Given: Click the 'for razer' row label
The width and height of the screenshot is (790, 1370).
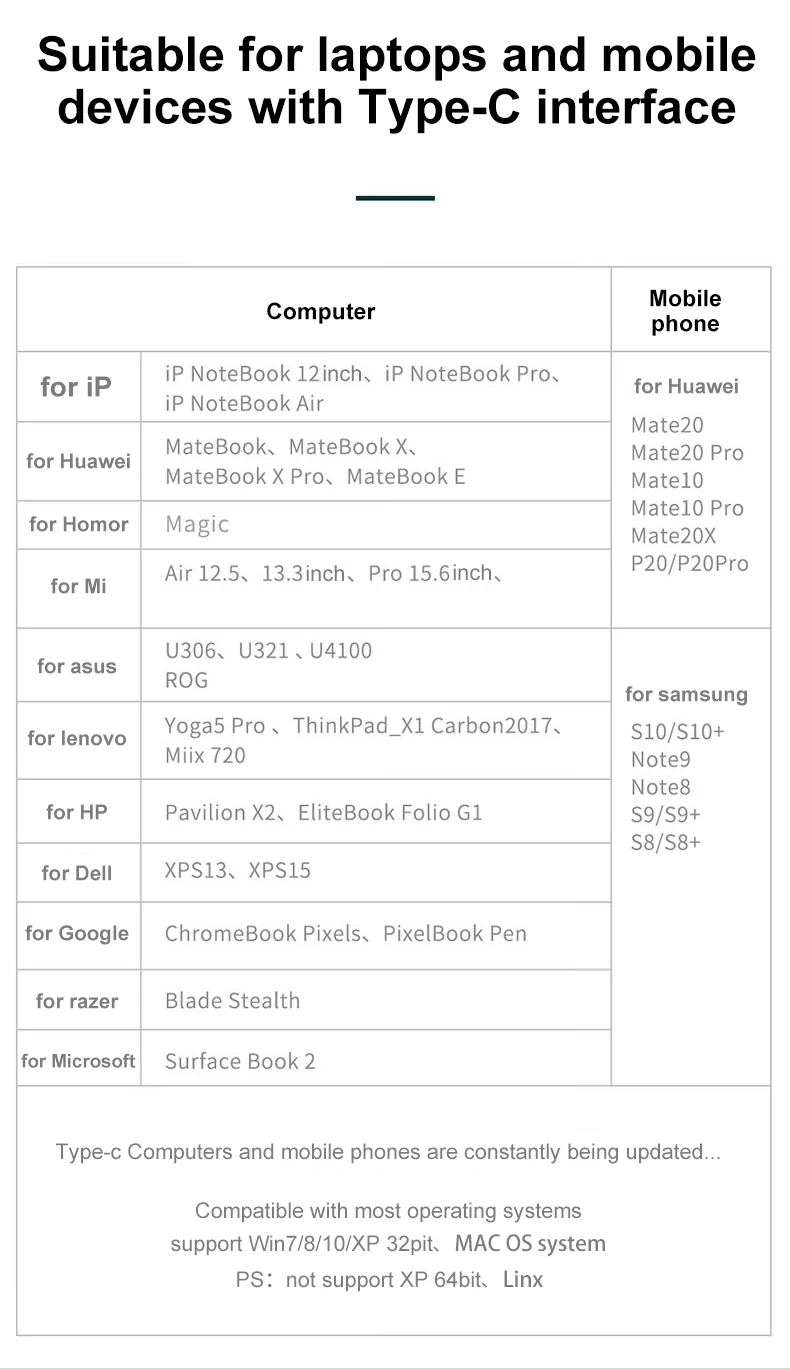Looking at the screenshot, I should (x=77, y=1001).
